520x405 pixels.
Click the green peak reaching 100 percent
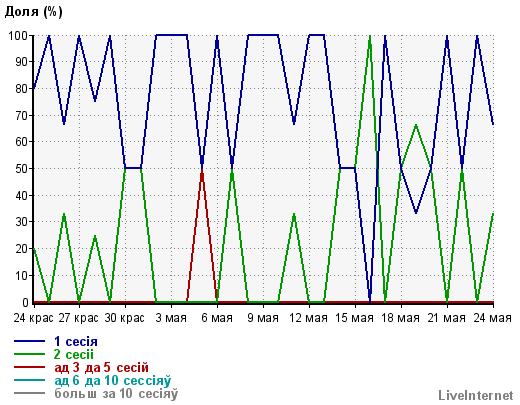coord(370,37)
